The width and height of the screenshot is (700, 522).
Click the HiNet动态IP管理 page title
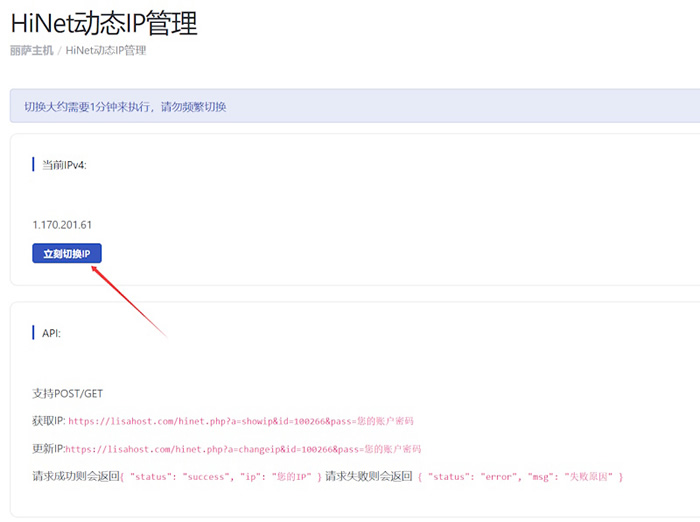[x=104, y=22]
